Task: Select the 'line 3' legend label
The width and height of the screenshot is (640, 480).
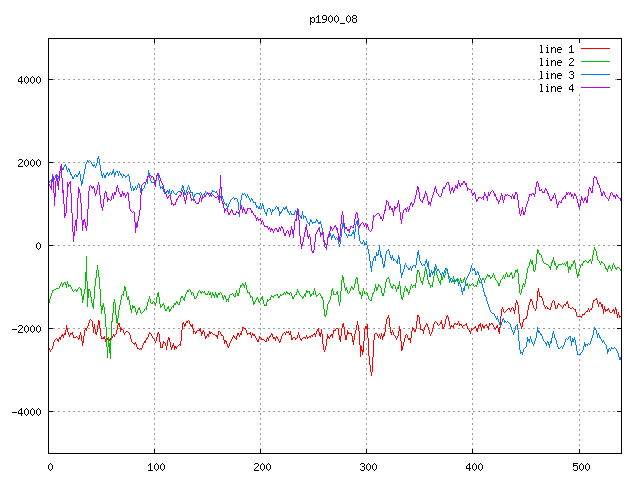Action: 556,75
